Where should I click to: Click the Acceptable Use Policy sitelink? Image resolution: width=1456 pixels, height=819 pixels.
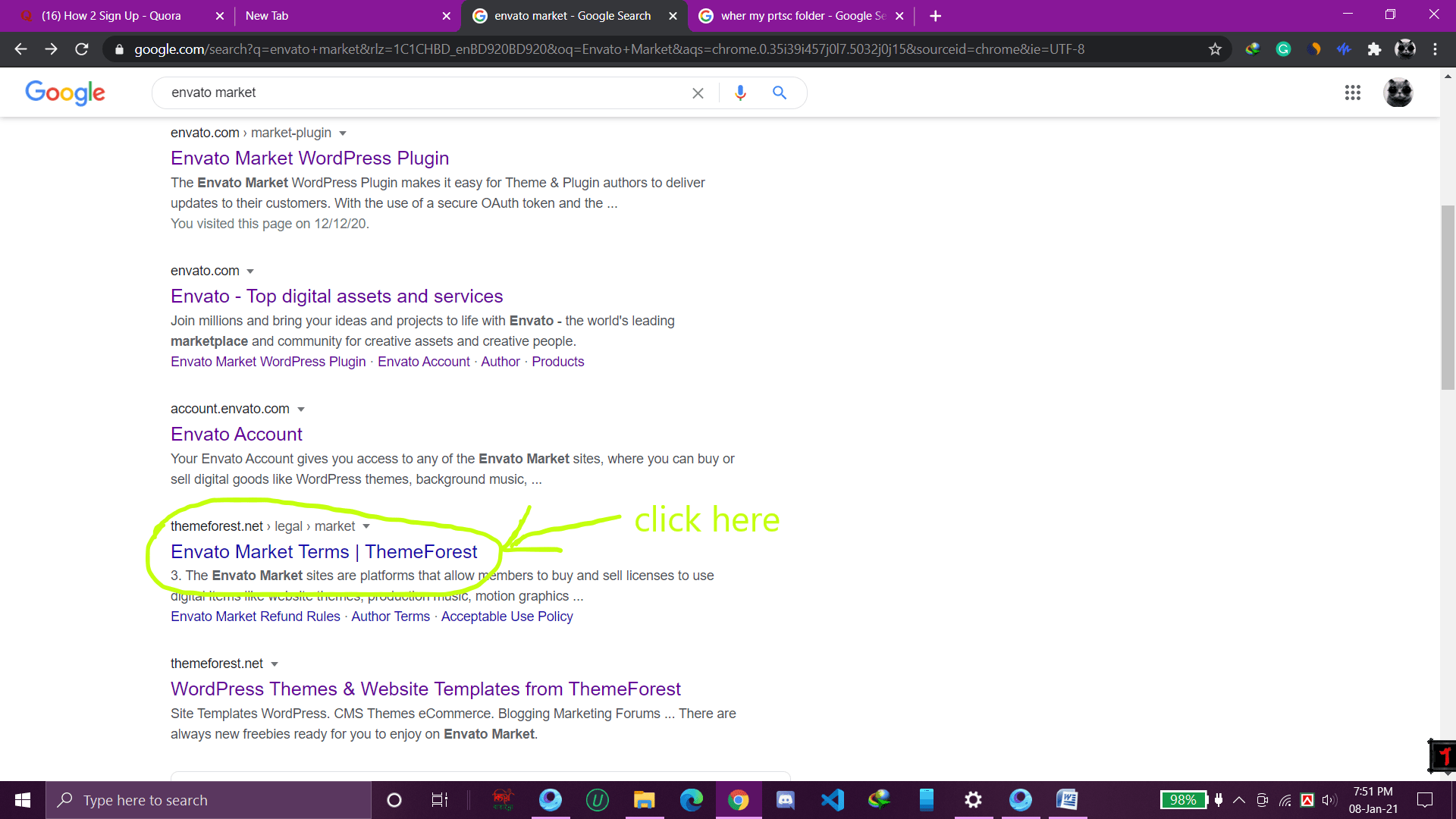pos(507,617)
